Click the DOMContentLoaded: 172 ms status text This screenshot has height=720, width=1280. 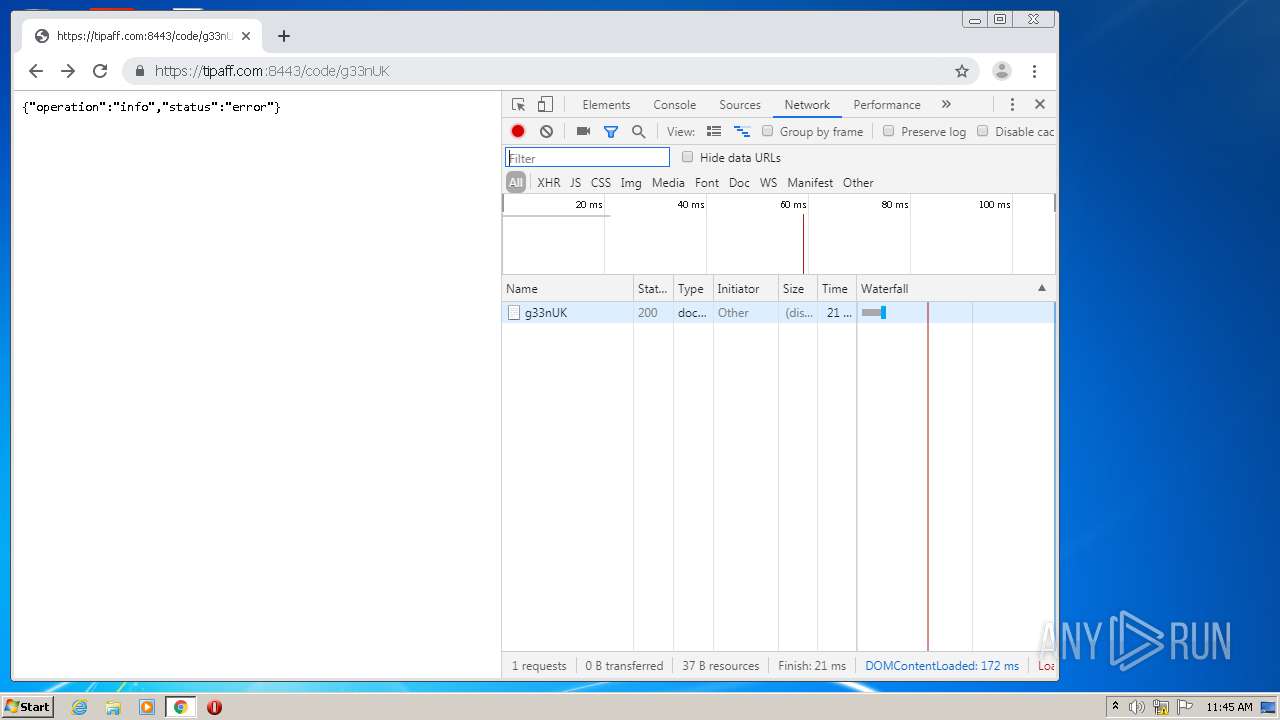pyautogui.click(x=942, y=666)
